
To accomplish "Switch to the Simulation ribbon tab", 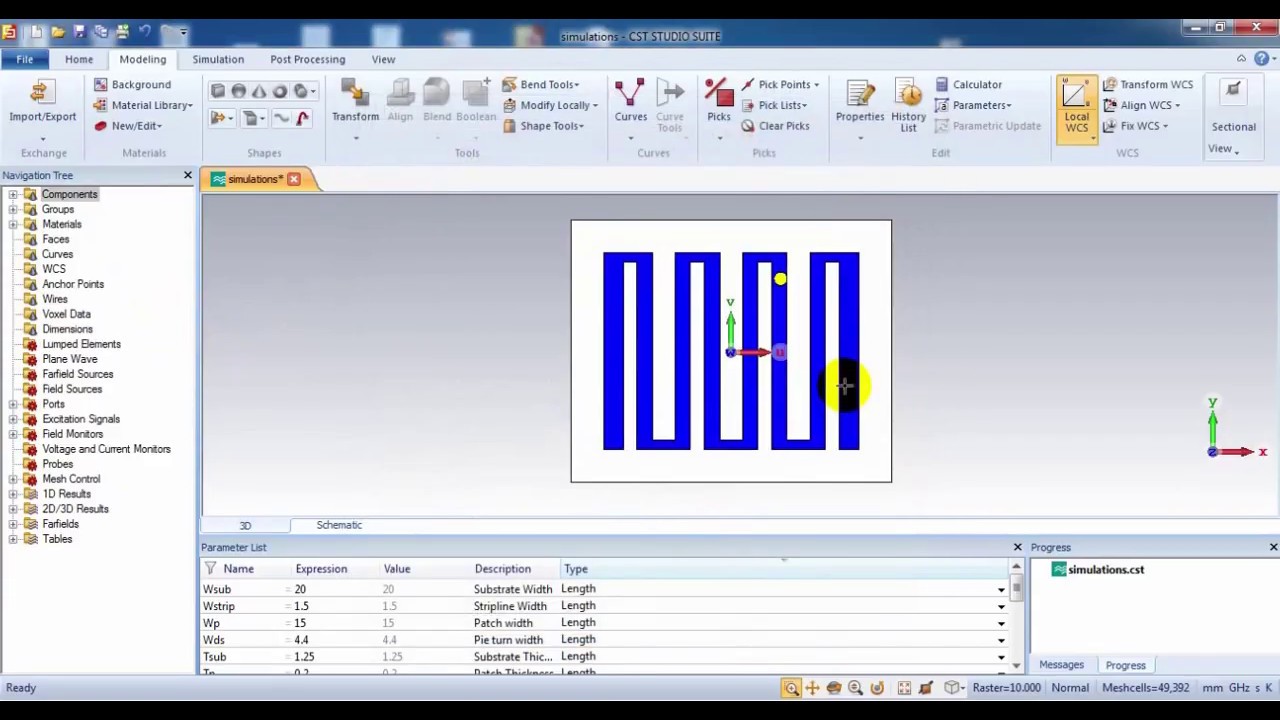I will coord(218,59).
